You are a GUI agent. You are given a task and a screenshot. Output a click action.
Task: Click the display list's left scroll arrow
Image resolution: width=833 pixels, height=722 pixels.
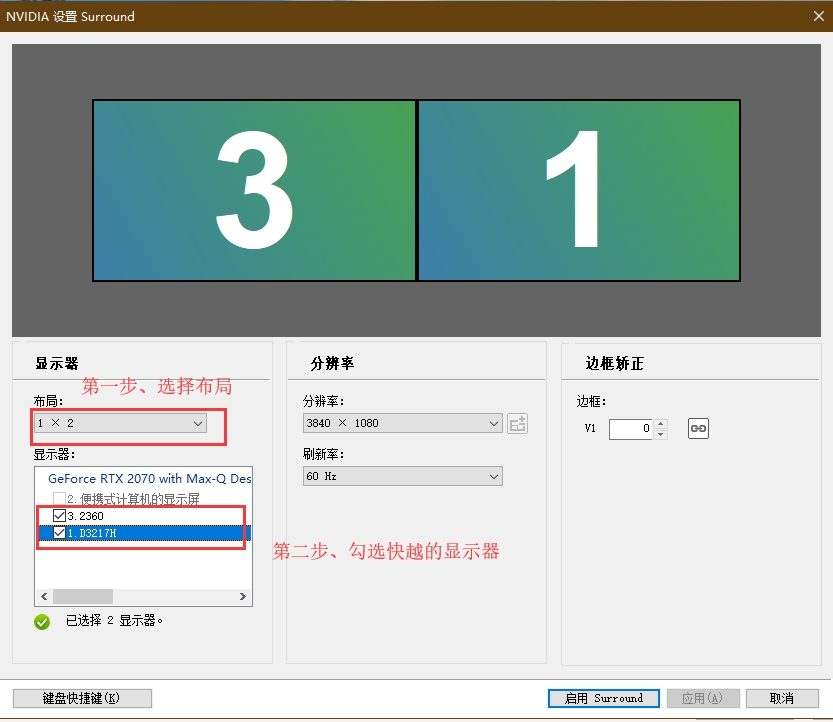tap(43, 597)
